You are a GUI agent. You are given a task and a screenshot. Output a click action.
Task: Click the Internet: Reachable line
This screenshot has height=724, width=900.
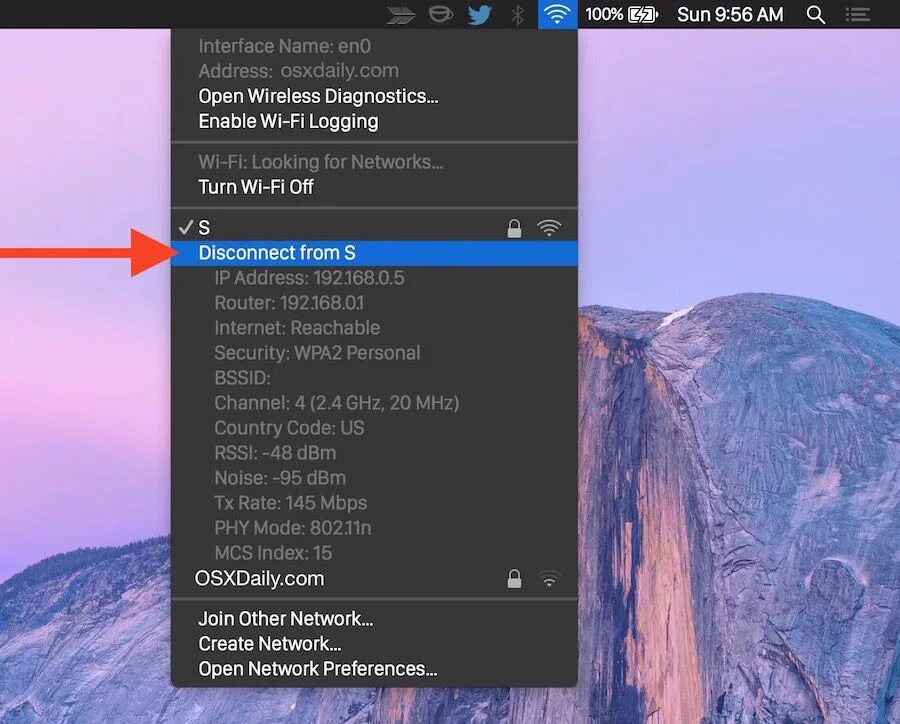pyautogui.click(x=297, y=328)
